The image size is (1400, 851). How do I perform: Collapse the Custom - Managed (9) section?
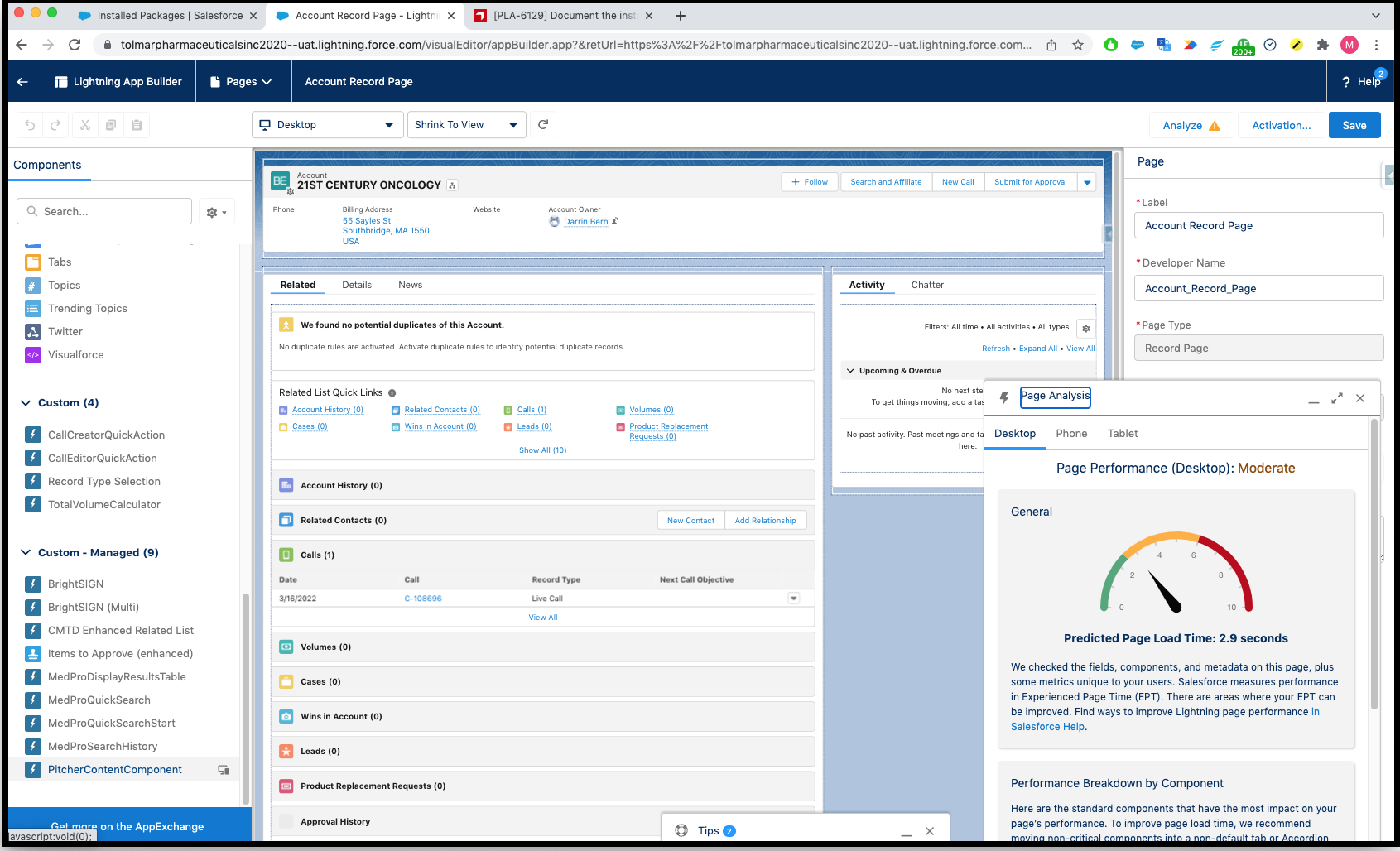point(26,553)
